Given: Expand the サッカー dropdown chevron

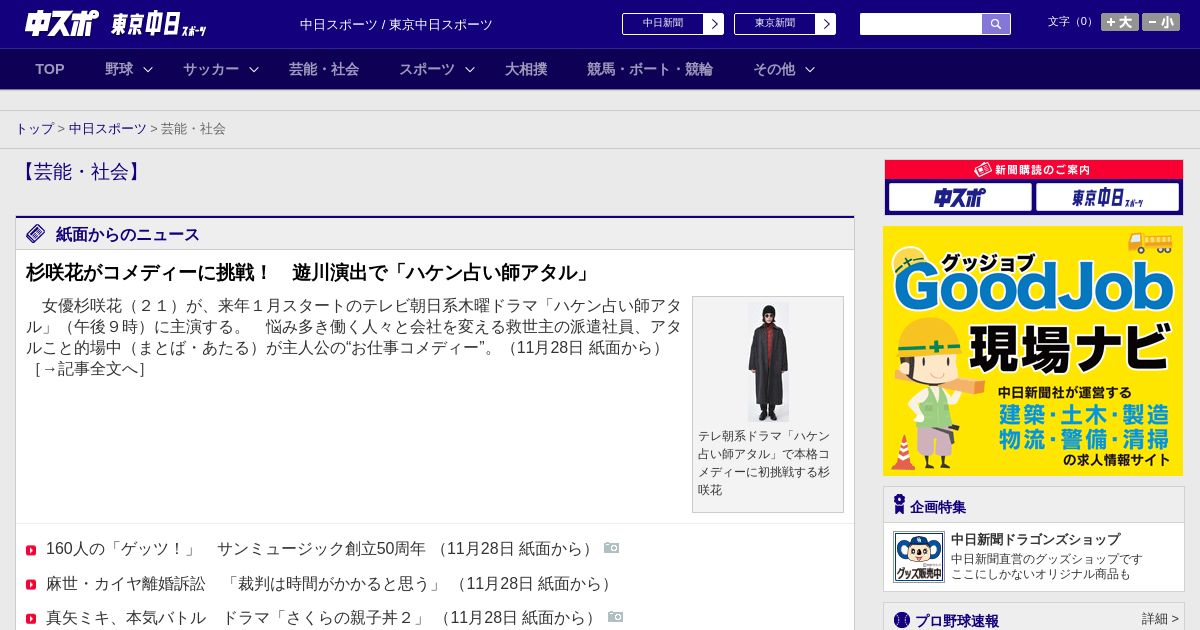Looking at the screenshot, I should pyautogui.click(x=254, y=70).
